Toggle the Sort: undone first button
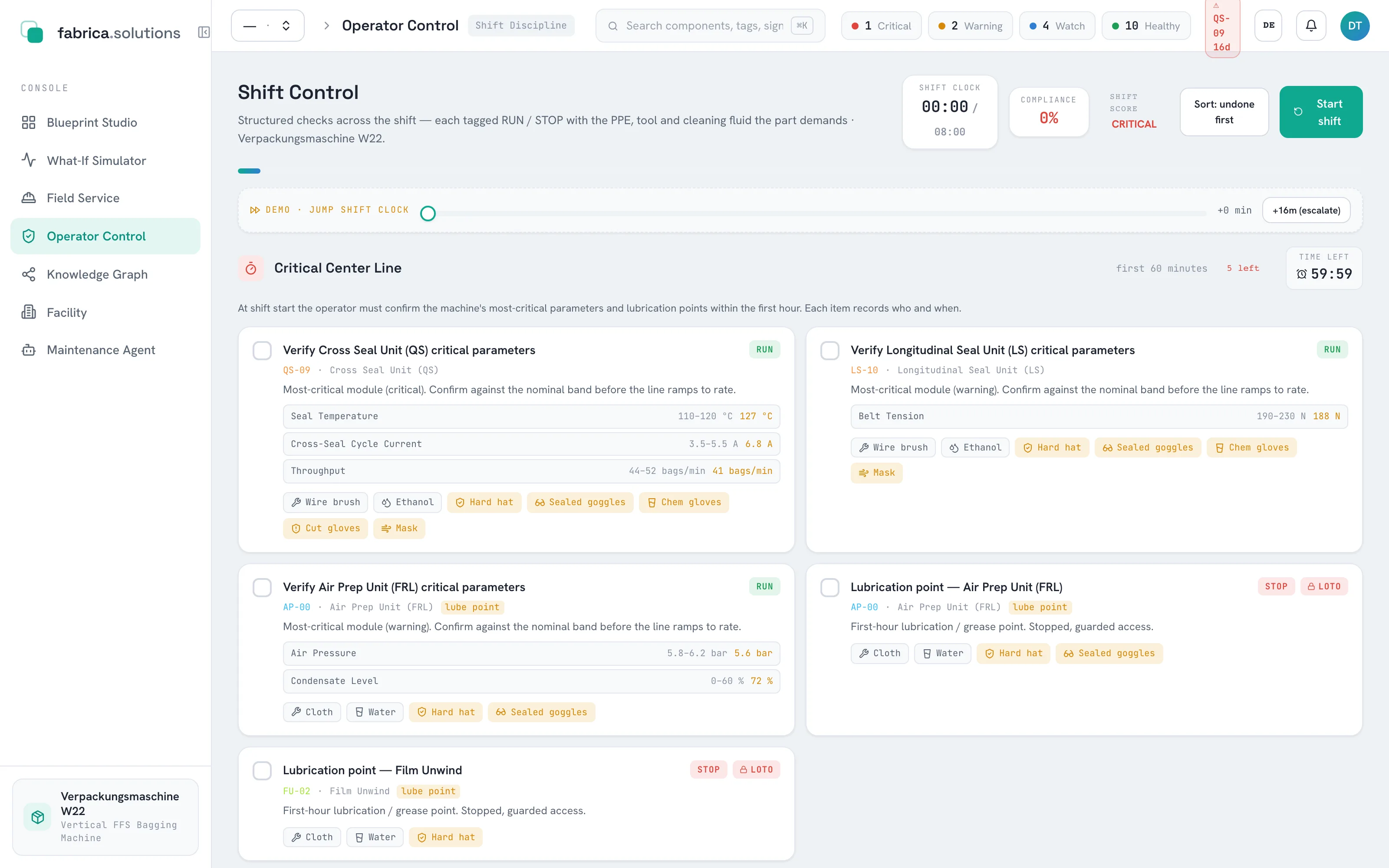This screenshot has width=1389, height=868. pos(1224,112)
